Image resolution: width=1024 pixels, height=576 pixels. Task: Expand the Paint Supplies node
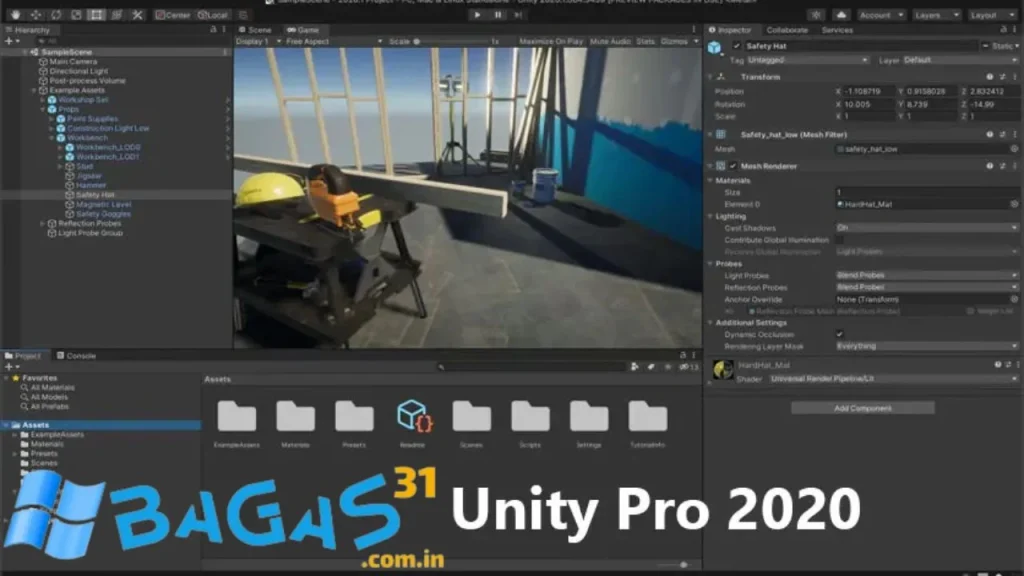pyautogui.click(x=52, y=119)
